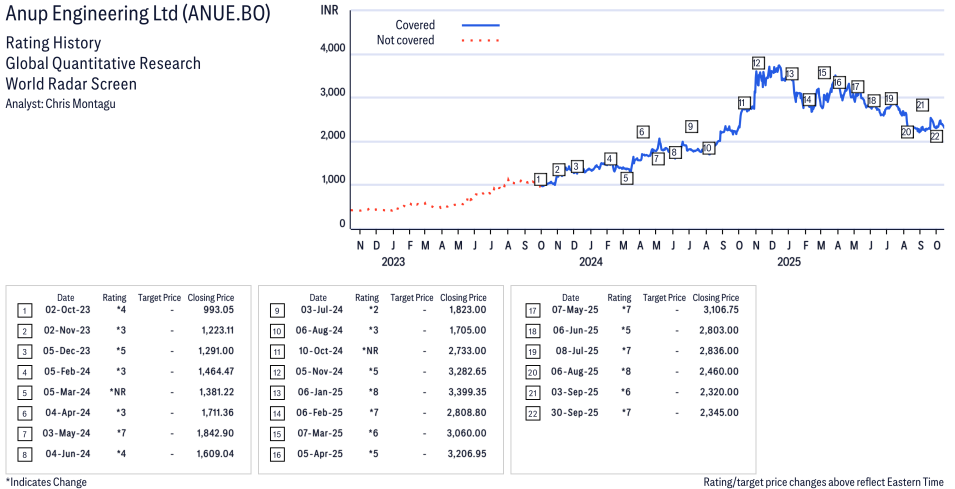Image resolution: width=955 pixels, height=489 pixels.
Task: Click the 4,000 label on the INR axis
Action: tap(332, 48)
